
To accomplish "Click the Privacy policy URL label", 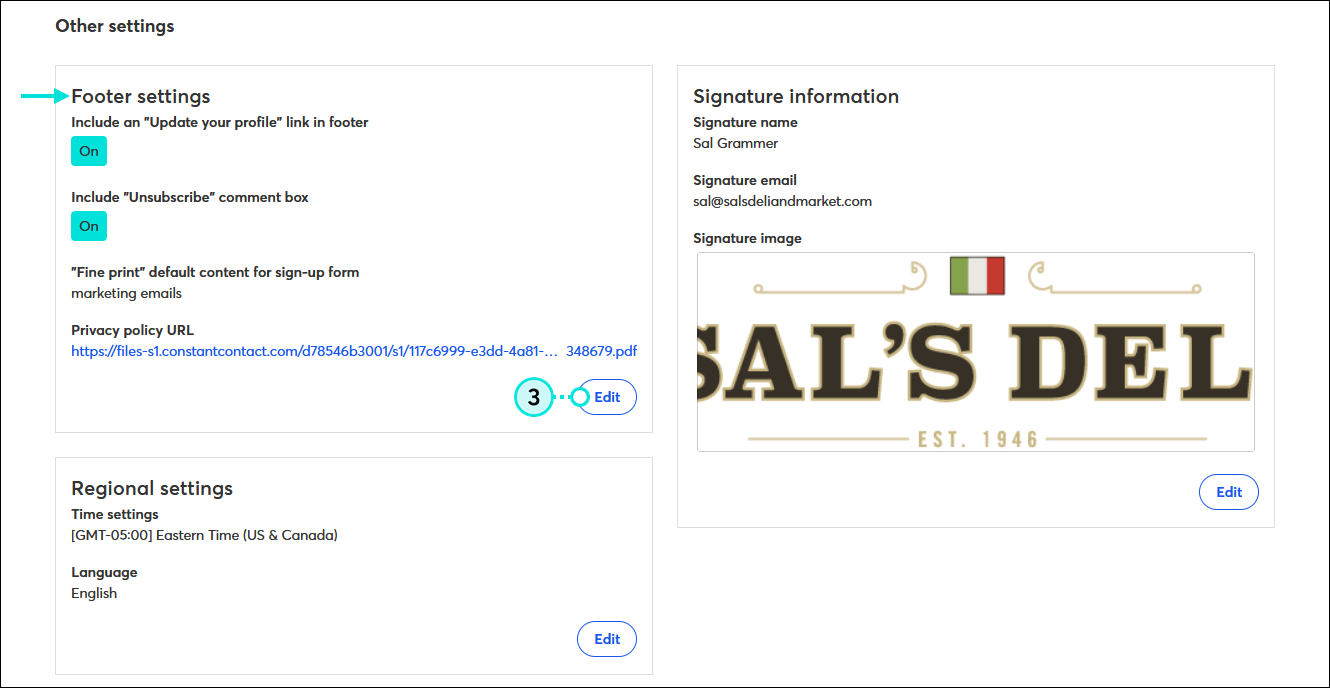I will [x=132, y=330].
